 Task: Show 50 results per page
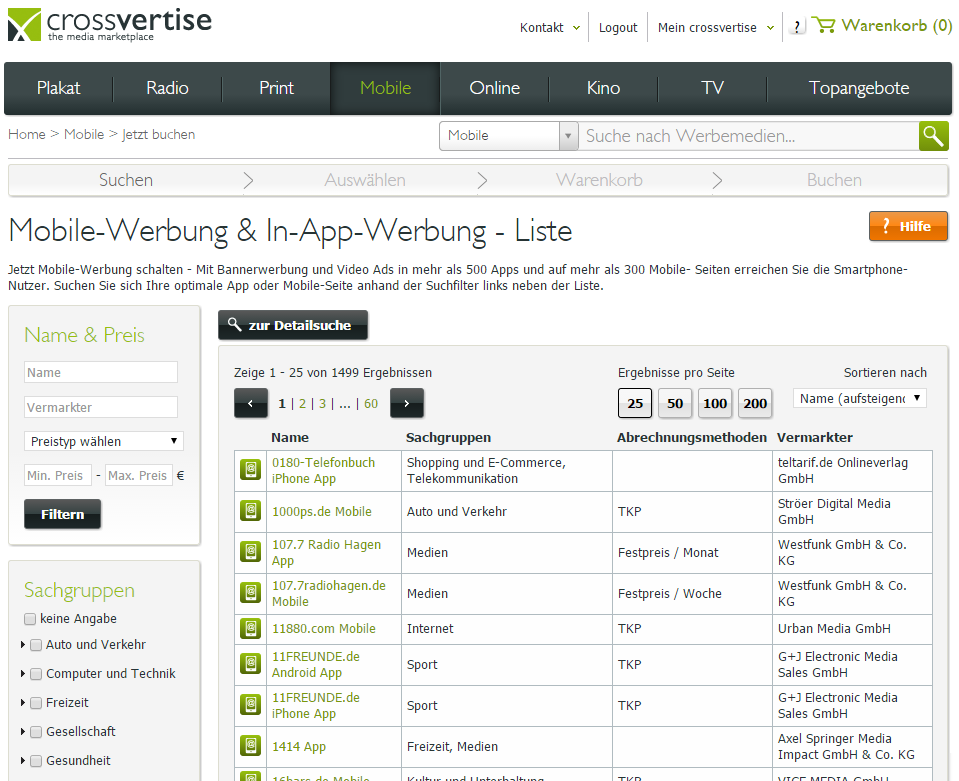click(675, 403)
